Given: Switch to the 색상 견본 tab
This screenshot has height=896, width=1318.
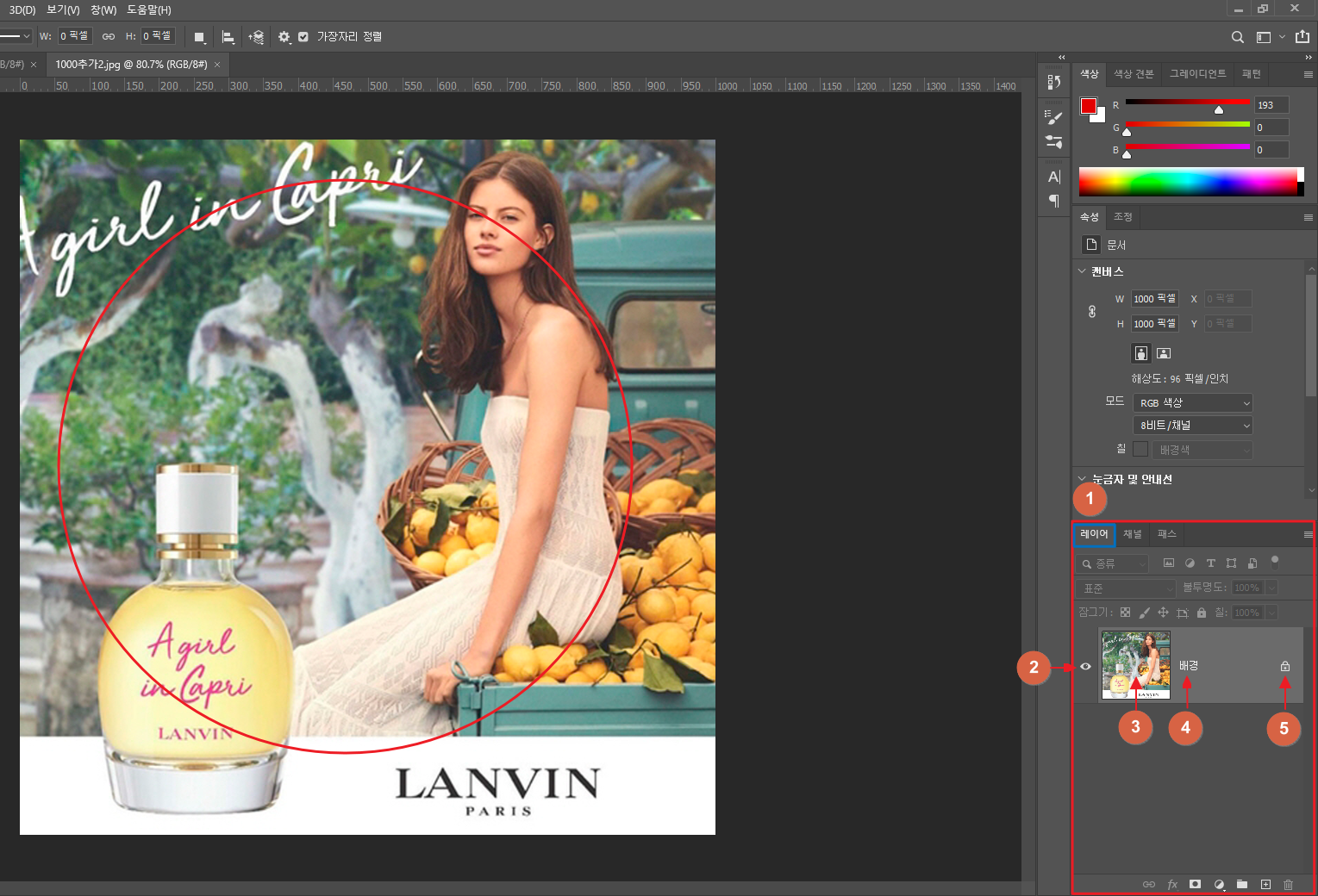Looking at the screenshot, I should pyautogui.click(x=1134, y=74).
